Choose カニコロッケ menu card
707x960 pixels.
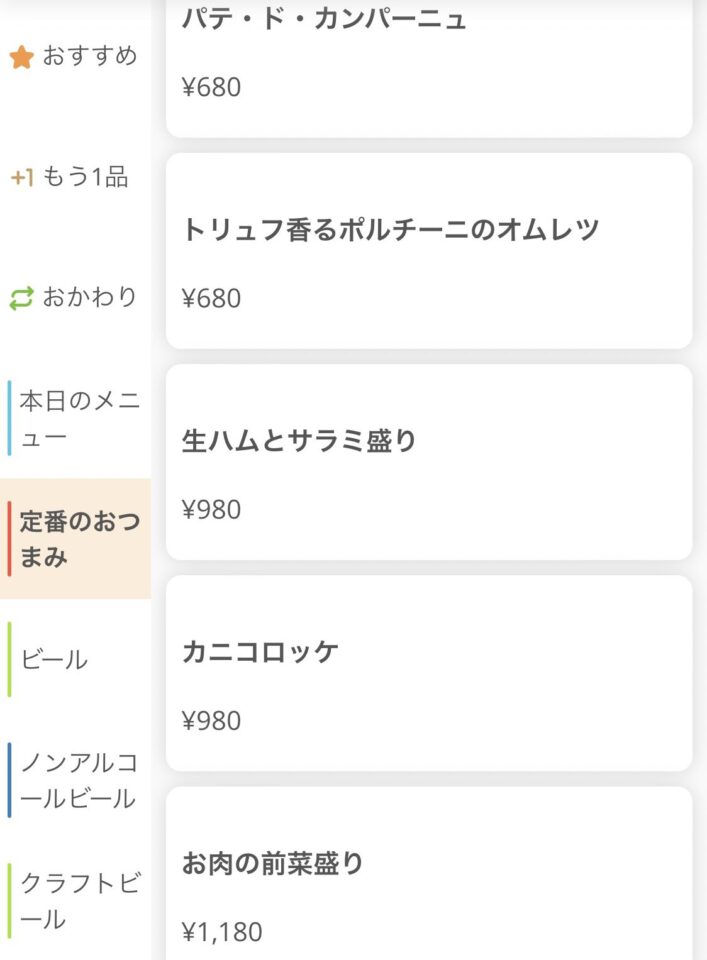click(x=429, y=673)
